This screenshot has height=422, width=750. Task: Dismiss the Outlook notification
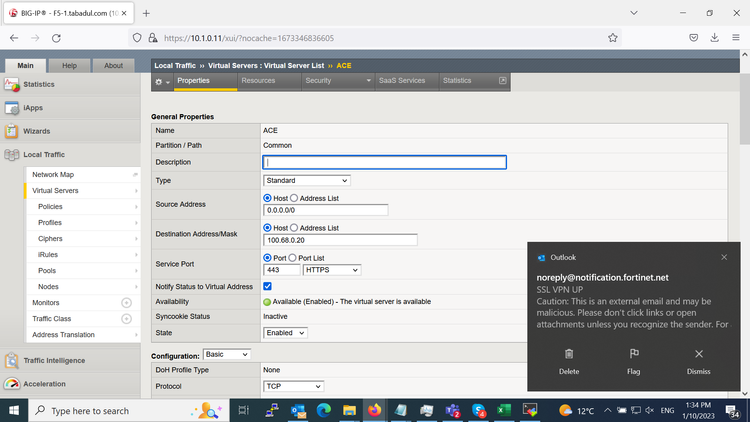[698, 360]
